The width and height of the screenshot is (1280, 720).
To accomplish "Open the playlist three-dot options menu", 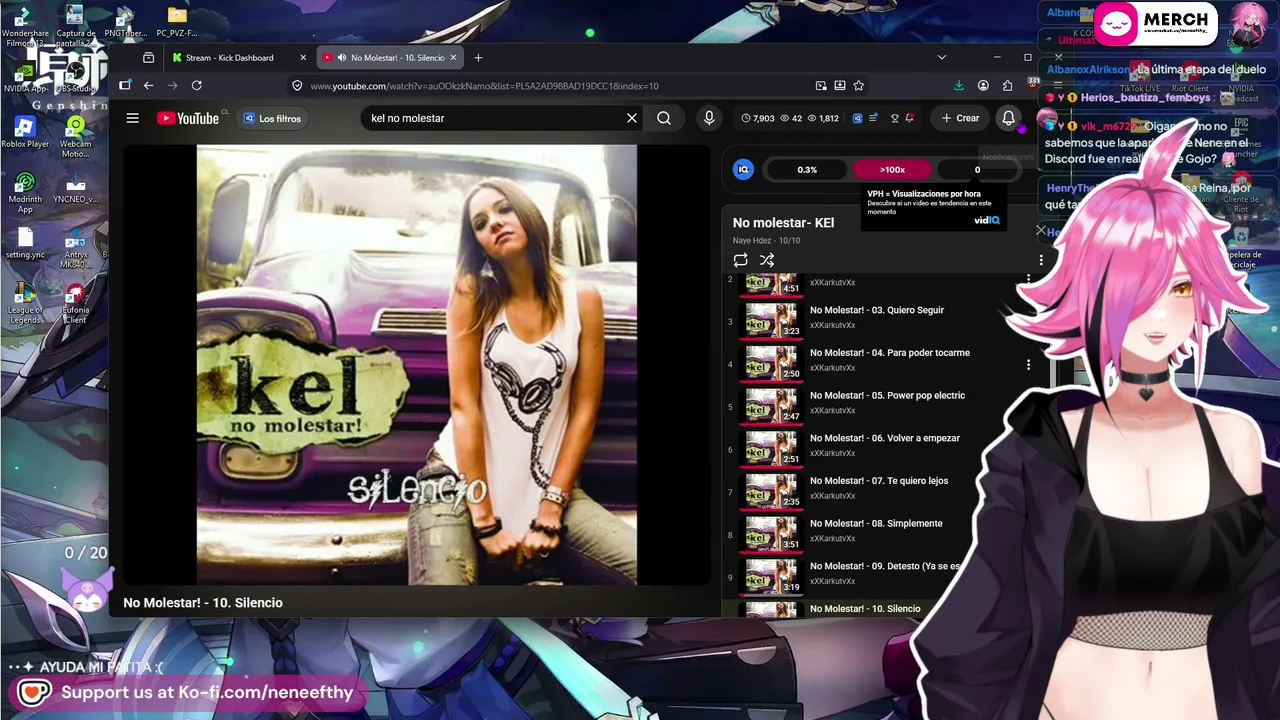I will click(x=1041, y=260).
